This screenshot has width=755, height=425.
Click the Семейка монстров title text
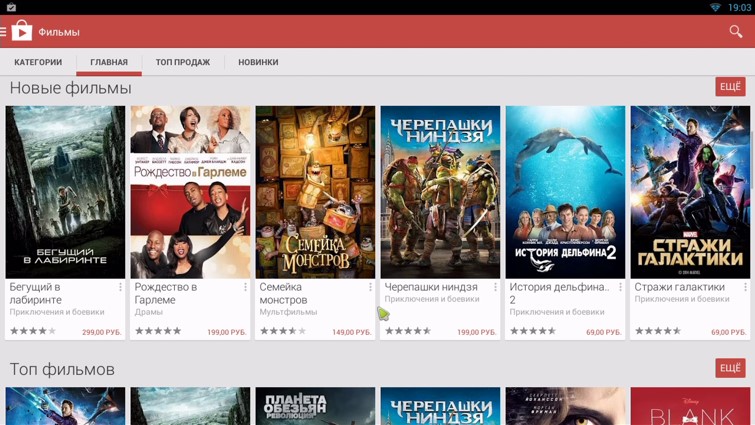click(x=283, y=293)
